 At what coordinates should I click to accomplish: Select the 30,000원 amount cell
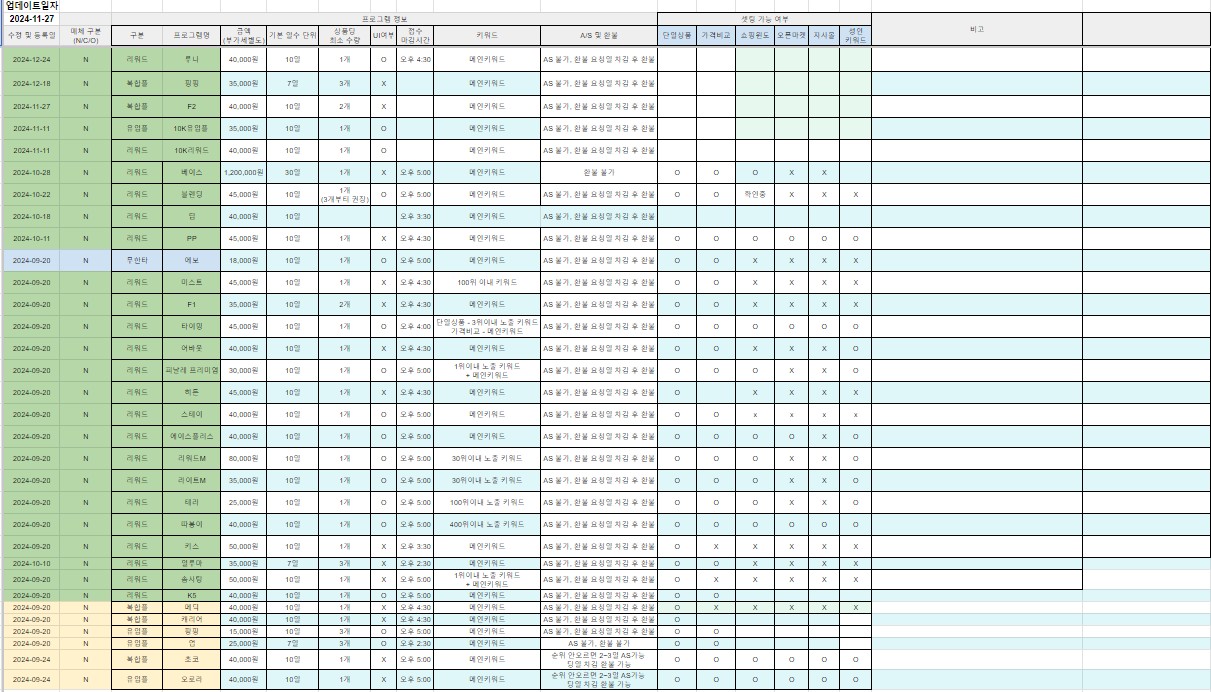point(244,370)
